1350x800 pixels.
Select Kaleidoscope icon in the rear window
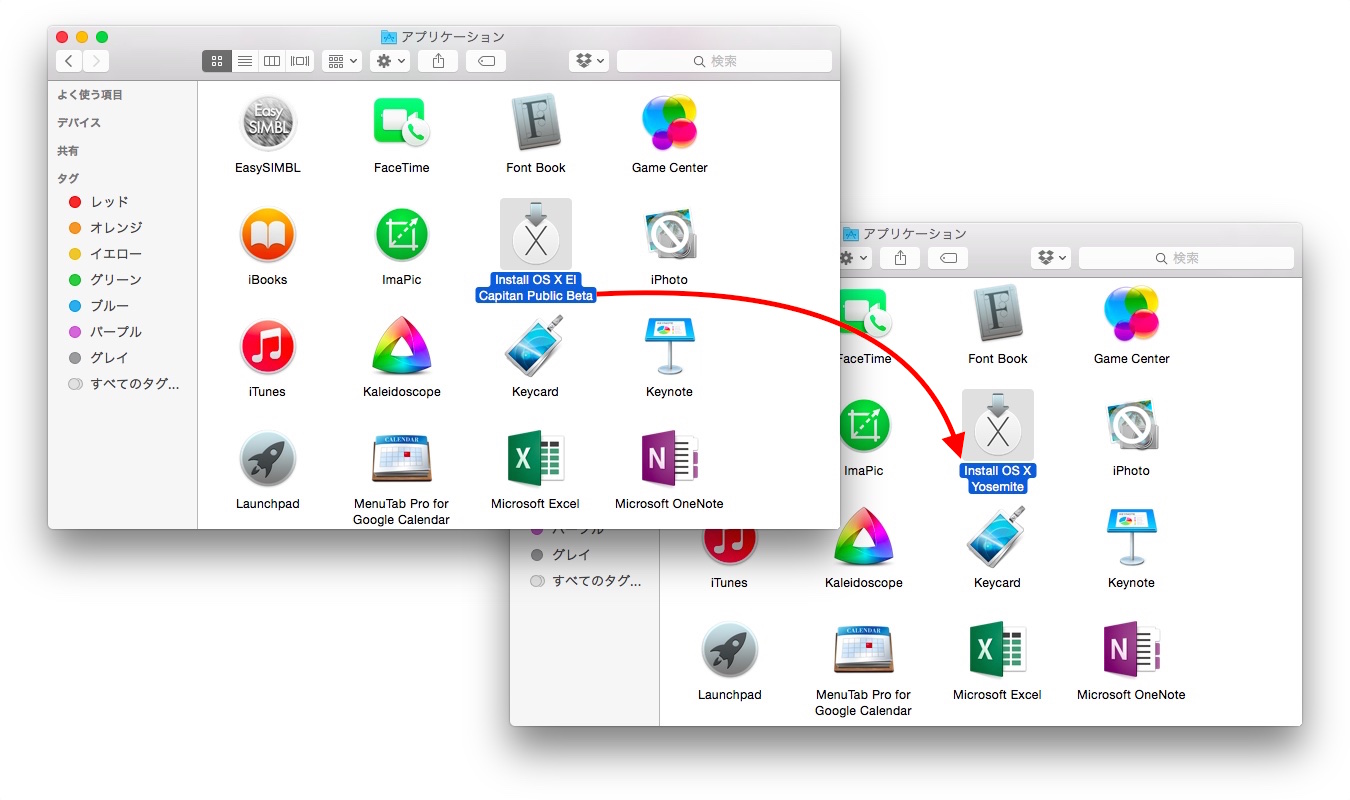pyautogui.click(x=864, y=538)
